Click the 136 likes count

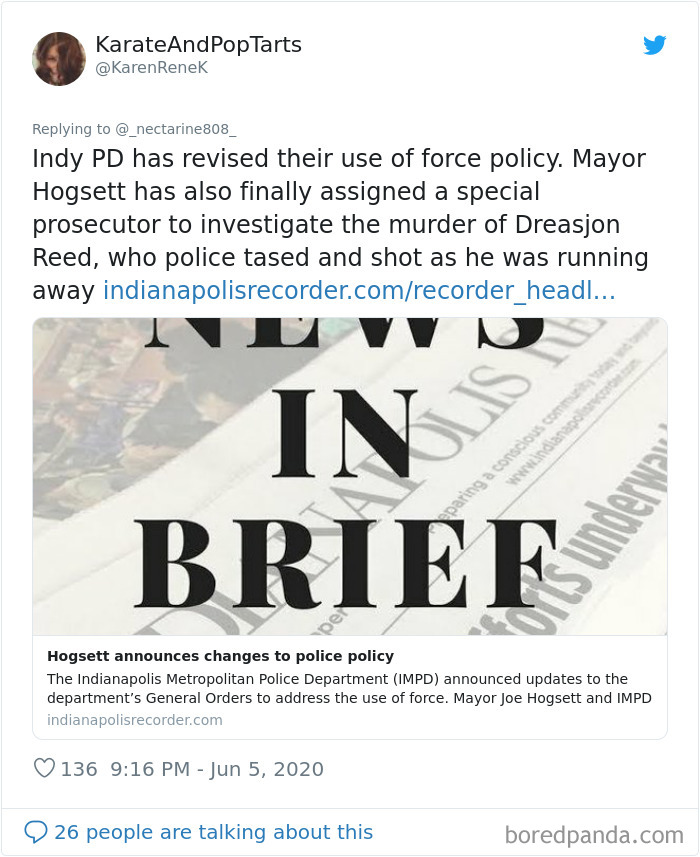click(x=79, y=769)
